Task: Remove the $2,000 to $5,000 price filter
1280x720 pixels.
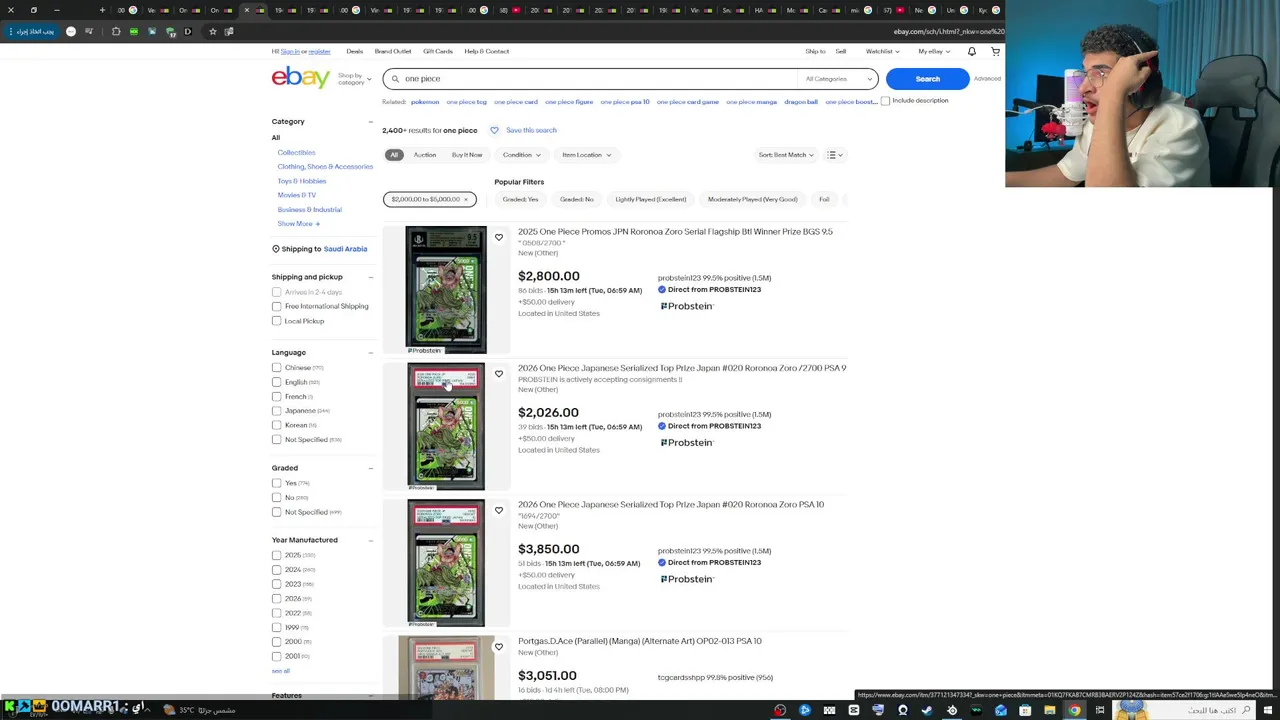Action: 465,199
